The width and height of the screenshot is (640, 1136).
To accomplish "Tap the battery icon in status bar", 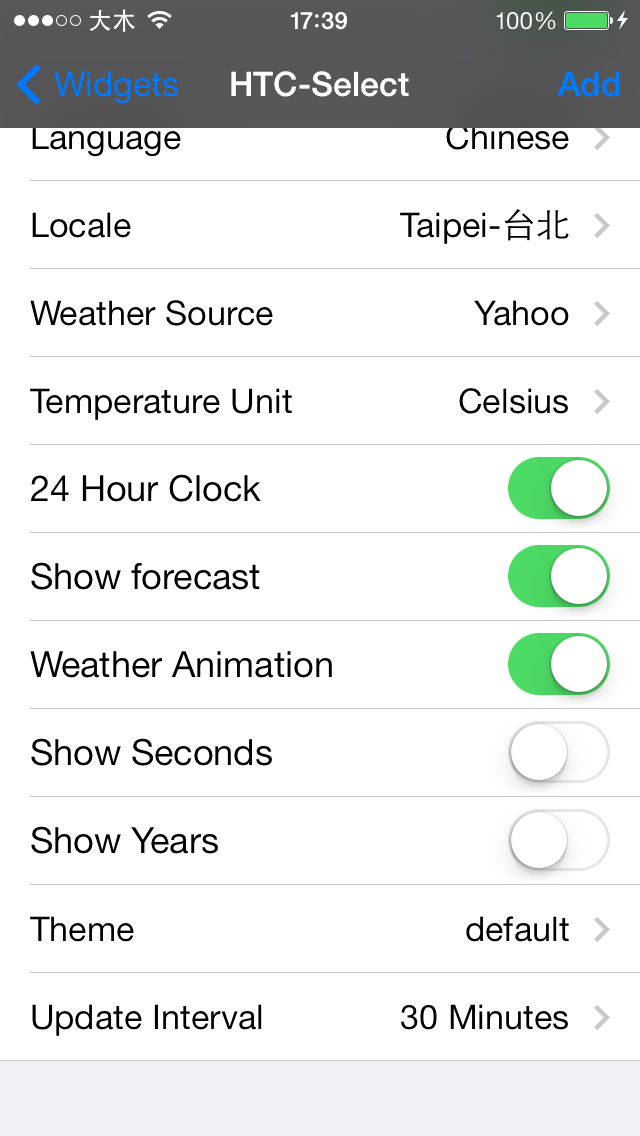I will pyautogui.click(x=587, y=21).
